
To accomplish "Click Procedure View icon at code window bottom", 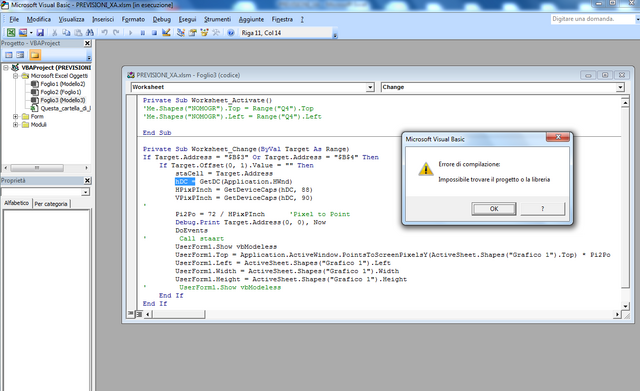I will tap(131, 314).
